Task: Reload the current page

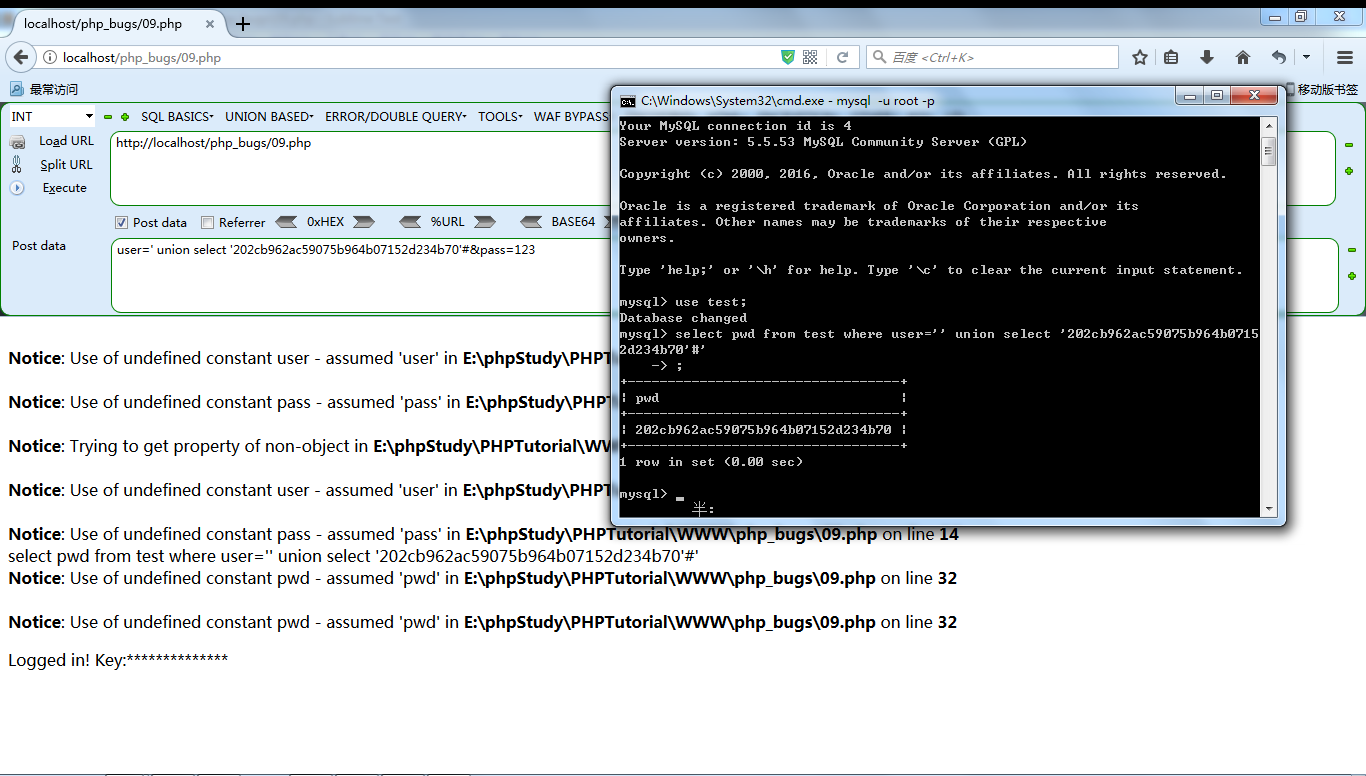Action: (842, 57)
